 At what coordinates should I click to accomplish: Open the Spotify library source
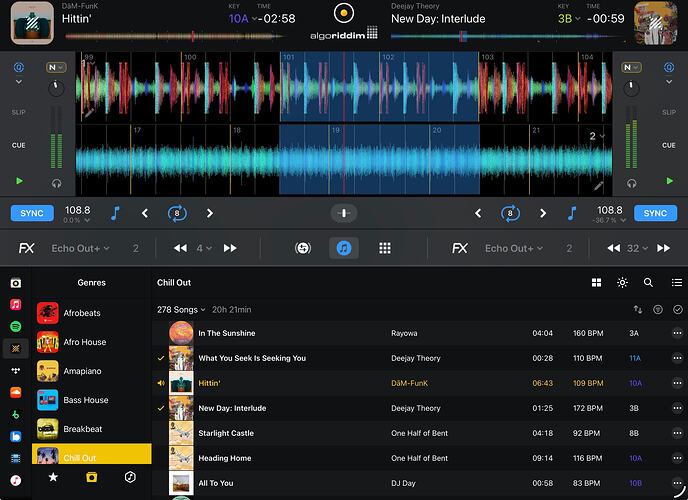16,326
